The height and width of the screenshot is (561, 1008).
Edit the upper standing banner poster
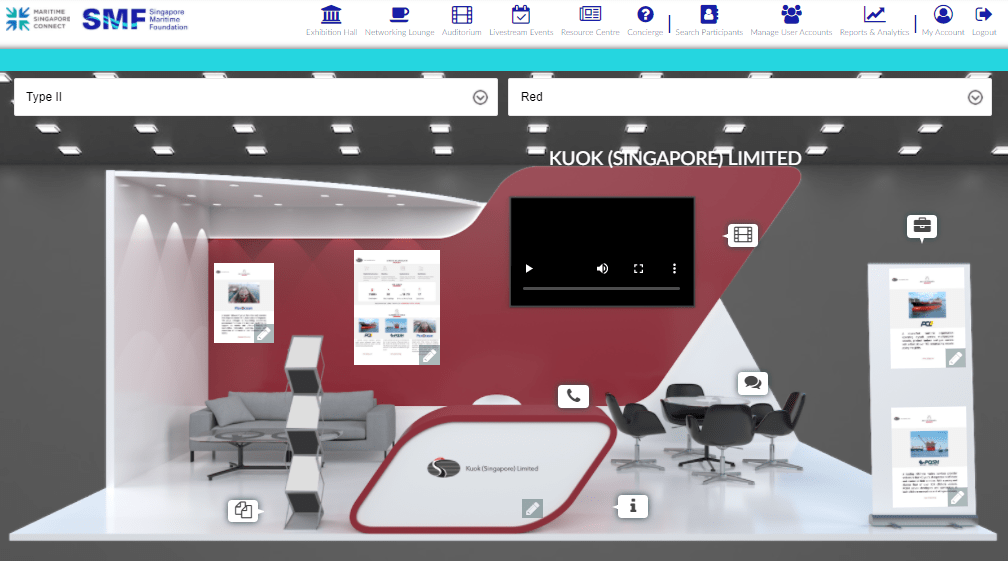point(955,358)
